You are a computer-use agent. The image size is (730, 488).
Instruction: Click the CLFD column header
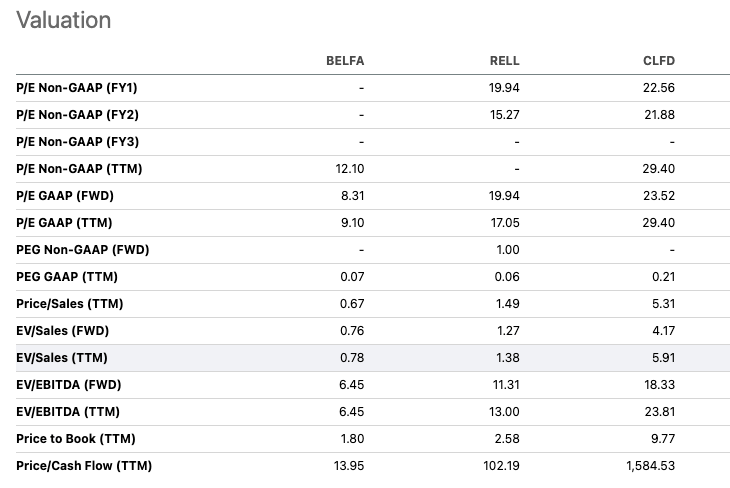point(659,61)
